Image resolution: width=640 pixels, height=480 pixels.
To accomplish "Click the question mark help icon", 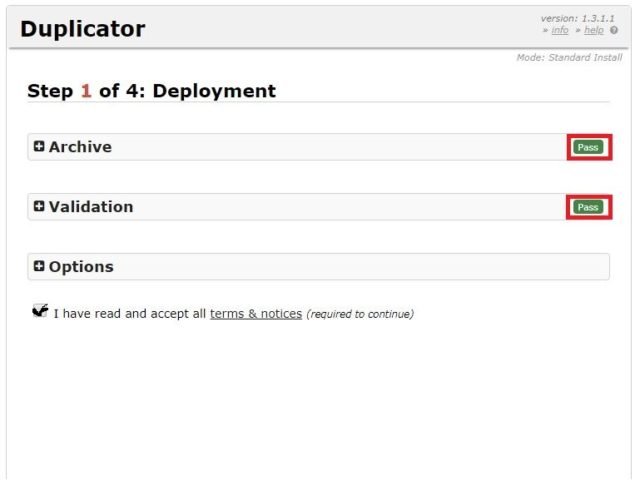I will click(x=614, y=30).
